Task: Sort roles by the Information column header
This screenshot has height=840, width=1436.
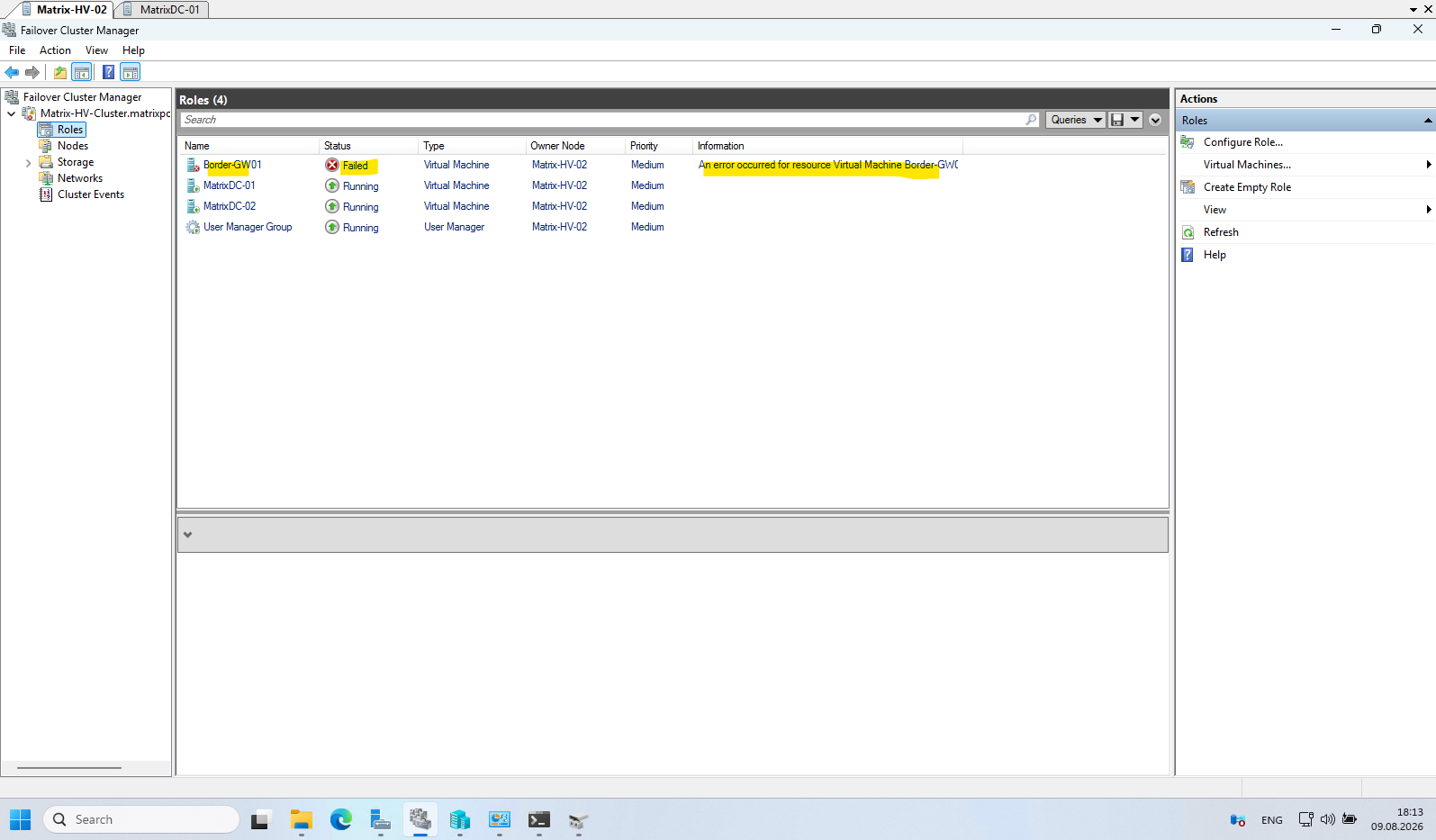Action: click(827, 146)
